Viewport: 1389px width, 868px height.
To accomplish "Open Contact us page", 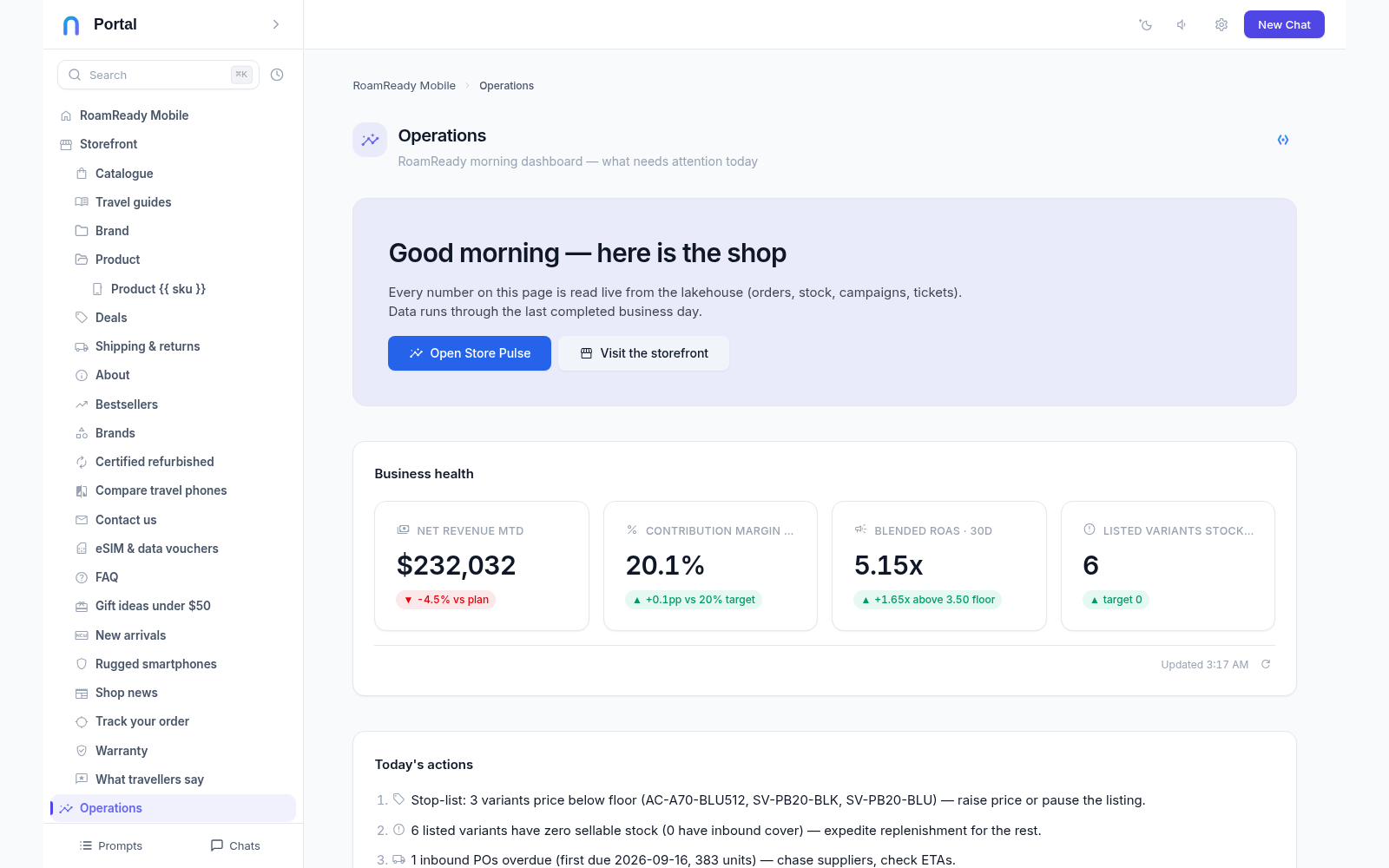I will click(181, 520).
